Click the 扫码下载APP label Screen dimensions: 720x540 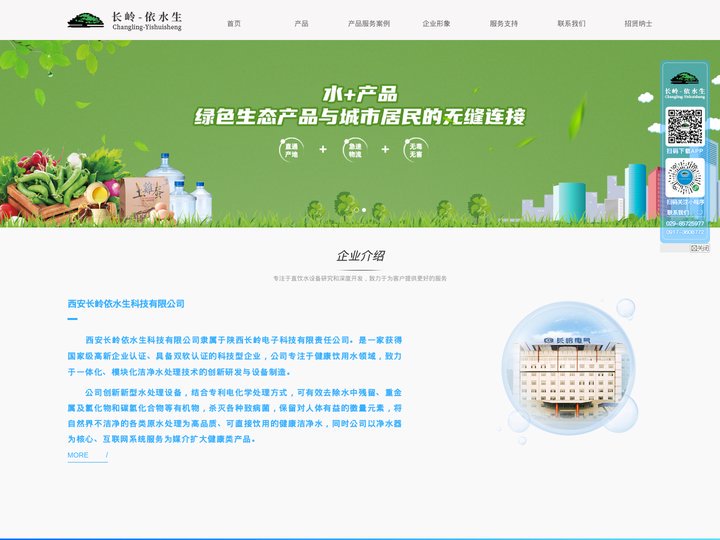tap(685, 151)
